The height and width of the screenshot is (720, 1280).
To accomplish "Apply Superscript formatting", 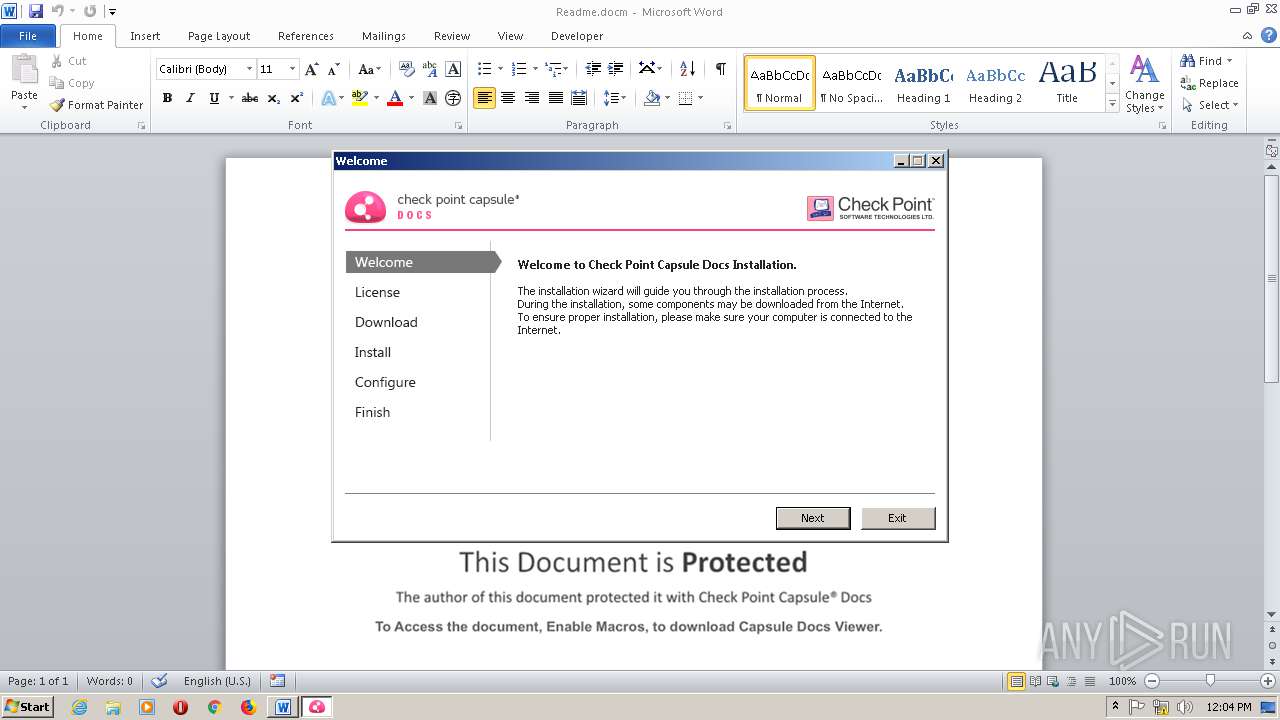I will 297,98.
